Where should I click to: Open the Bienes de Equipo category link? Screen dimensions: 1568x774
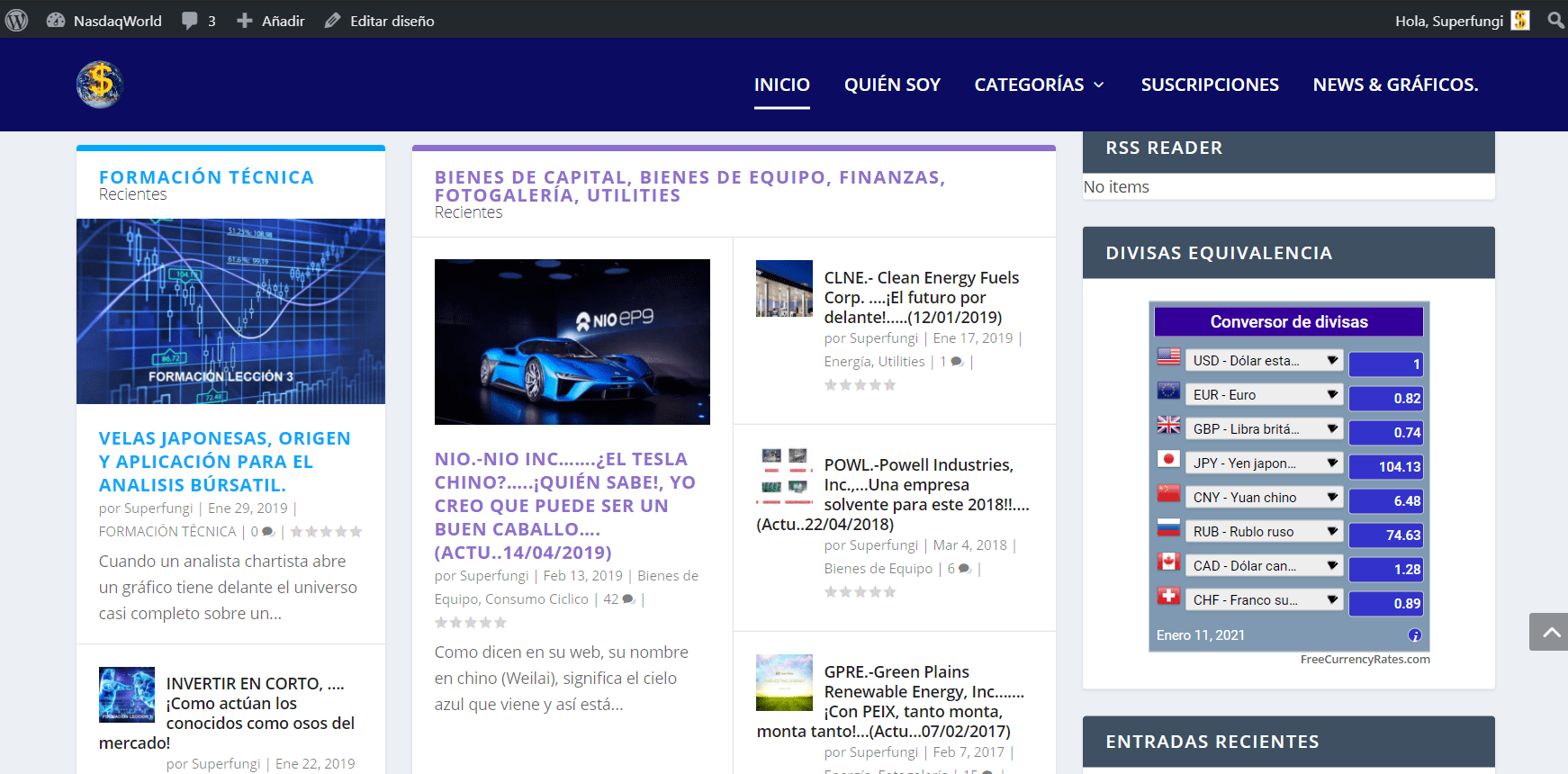(879, 569)
